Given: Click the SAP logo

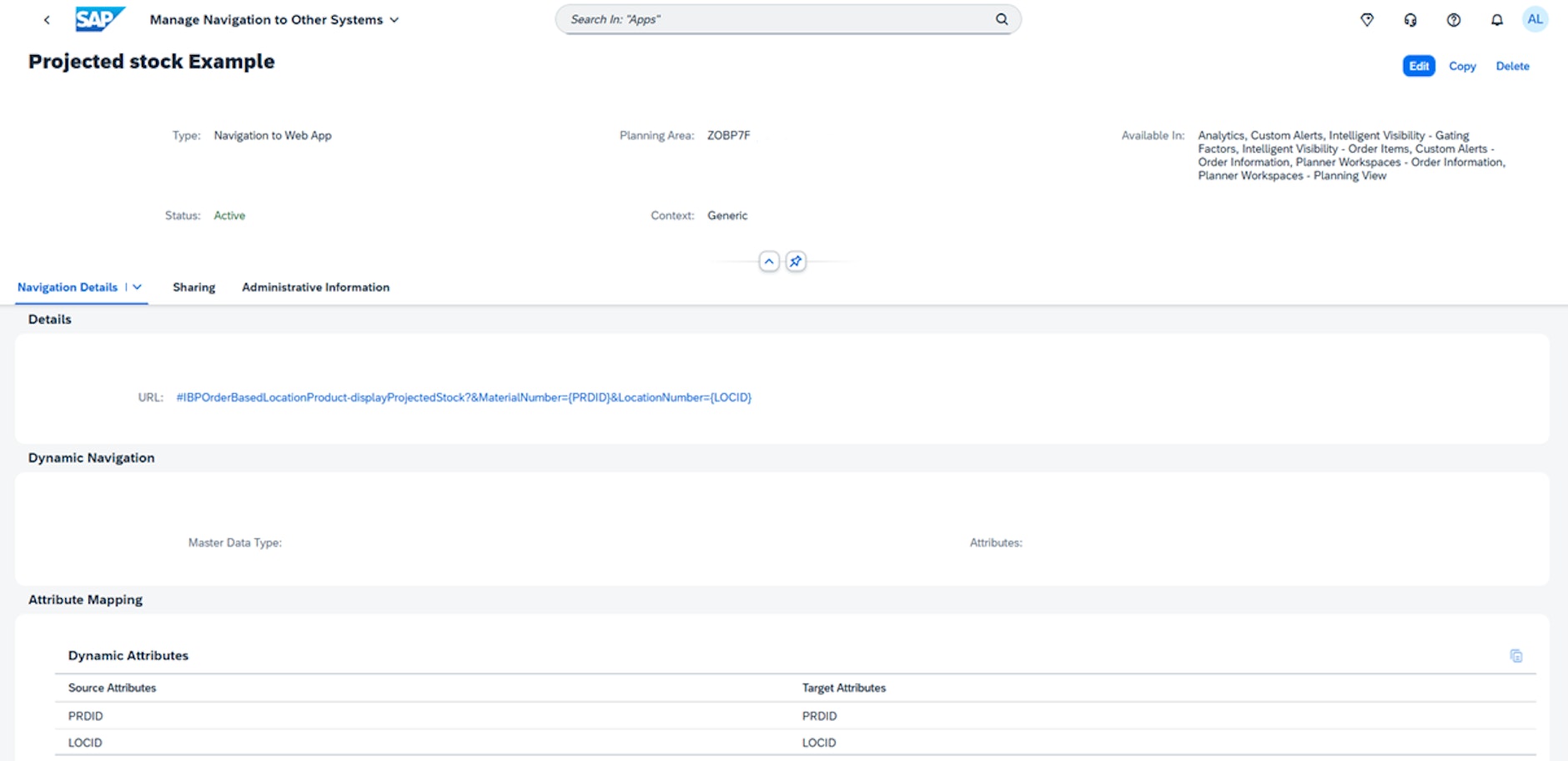Looking at the screenshot, I should pos(98,18).
